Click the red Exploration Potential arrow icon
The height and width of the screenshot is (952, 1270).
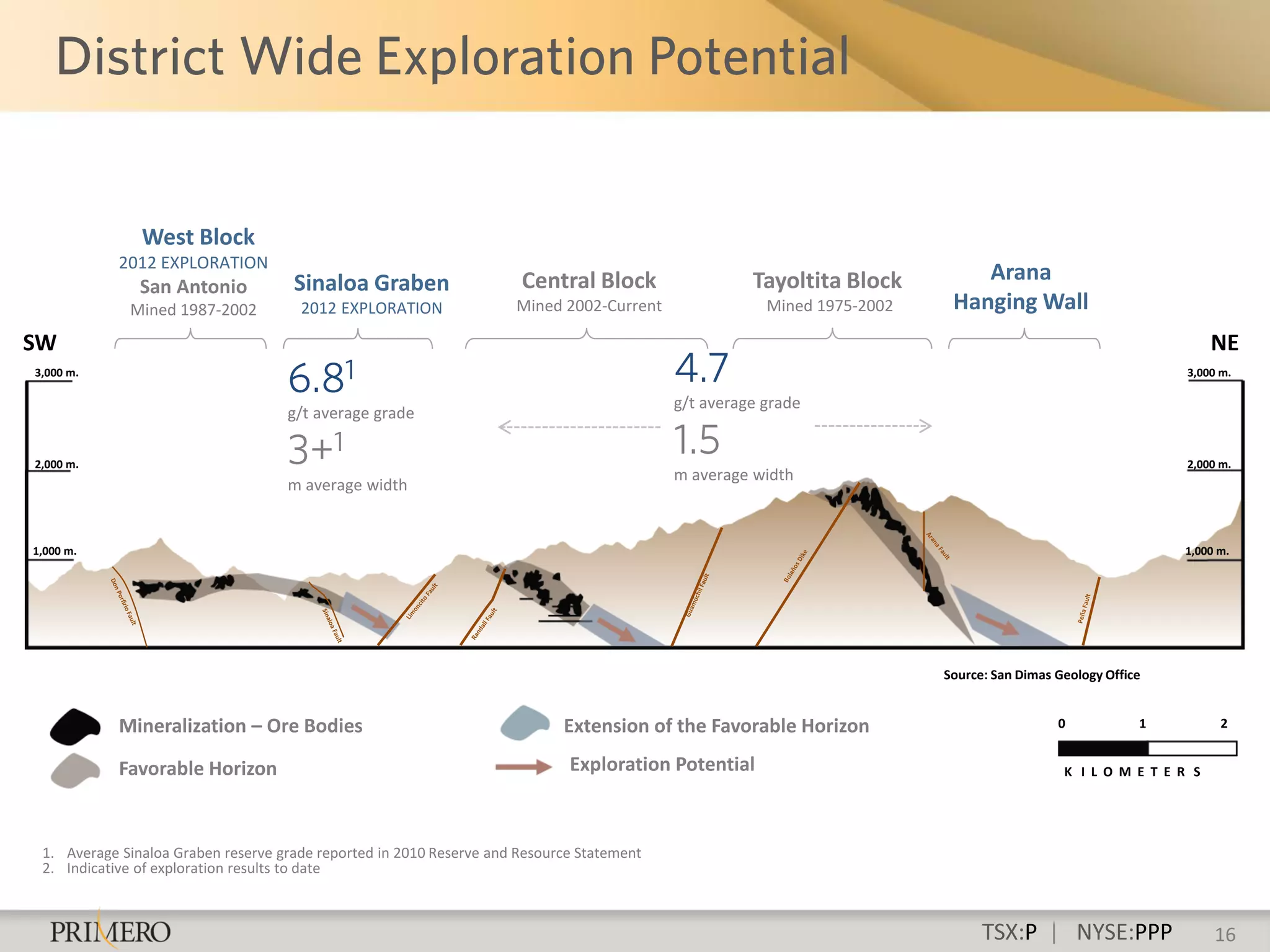(x=524, y=767)
